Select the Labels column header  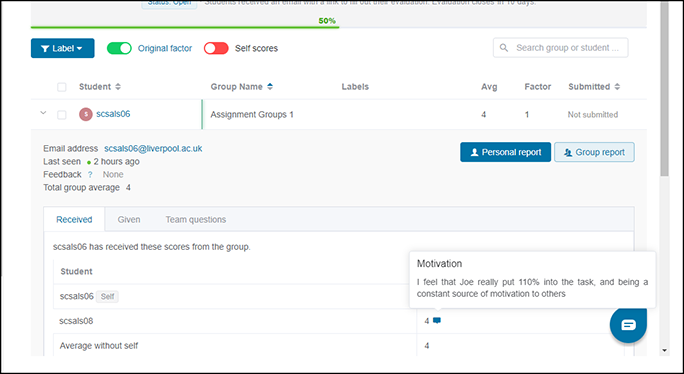tap(355, 86)
